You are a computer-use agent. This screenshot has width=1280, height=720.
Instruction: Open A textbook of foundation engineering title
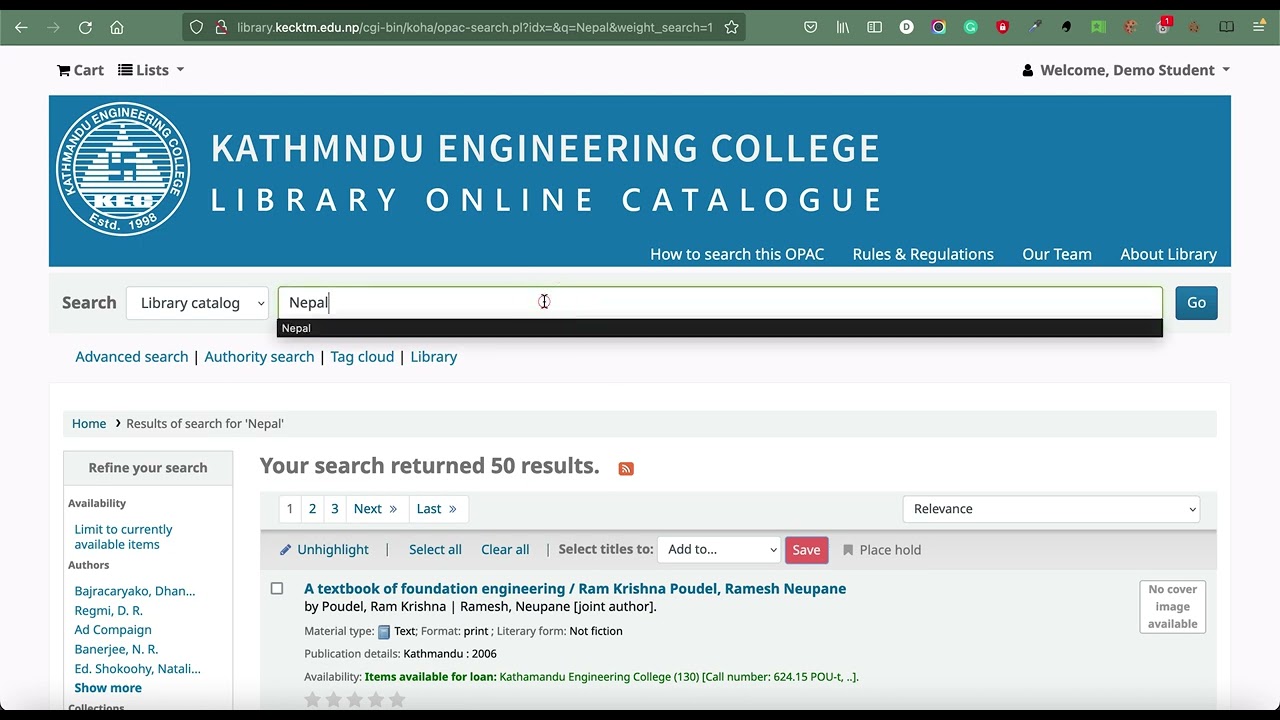pyautogui.click(x=575, y=589)
